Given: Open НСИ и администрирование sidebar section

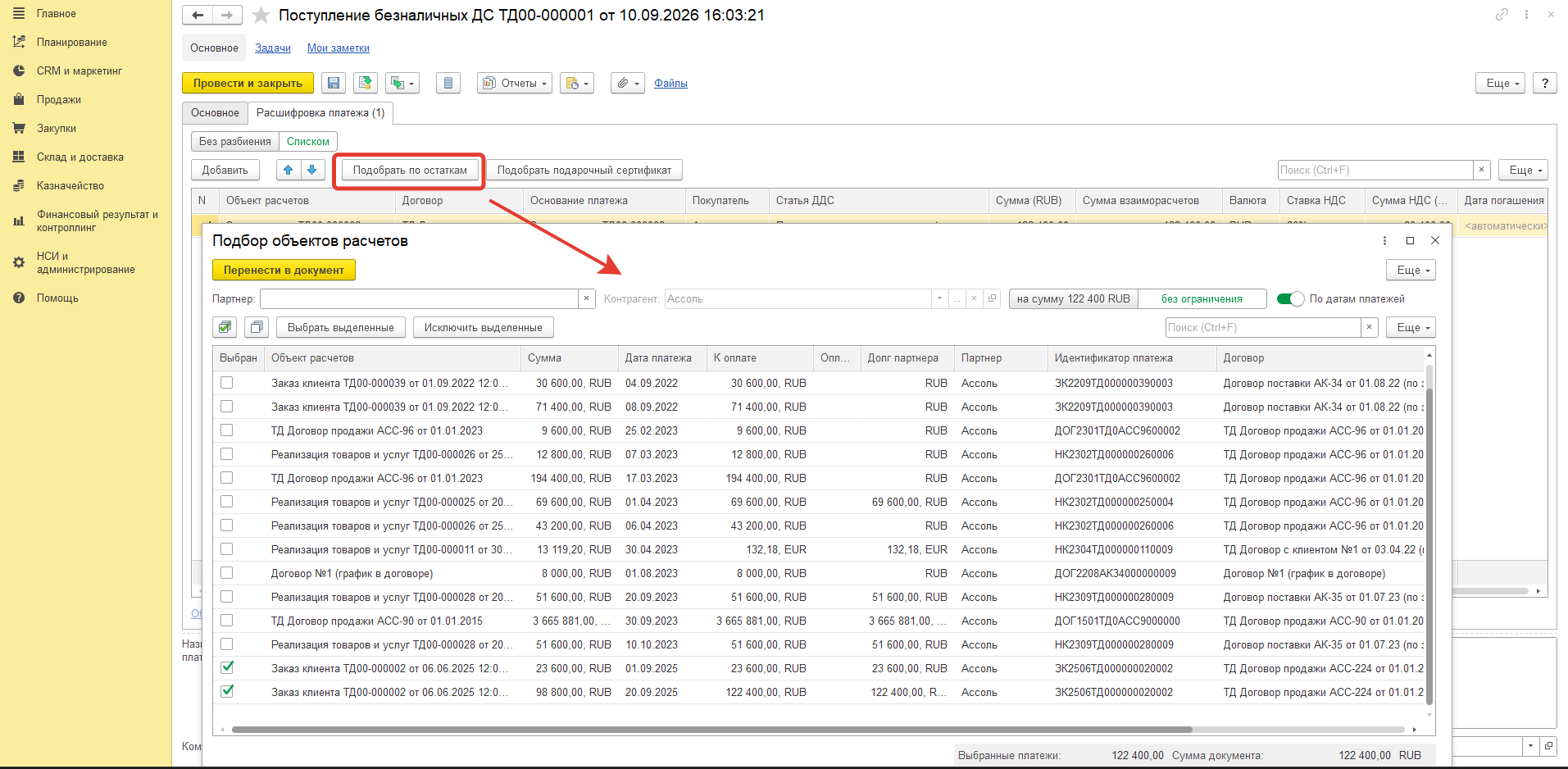Looking at the screenshot, I should tap(86, 262).
